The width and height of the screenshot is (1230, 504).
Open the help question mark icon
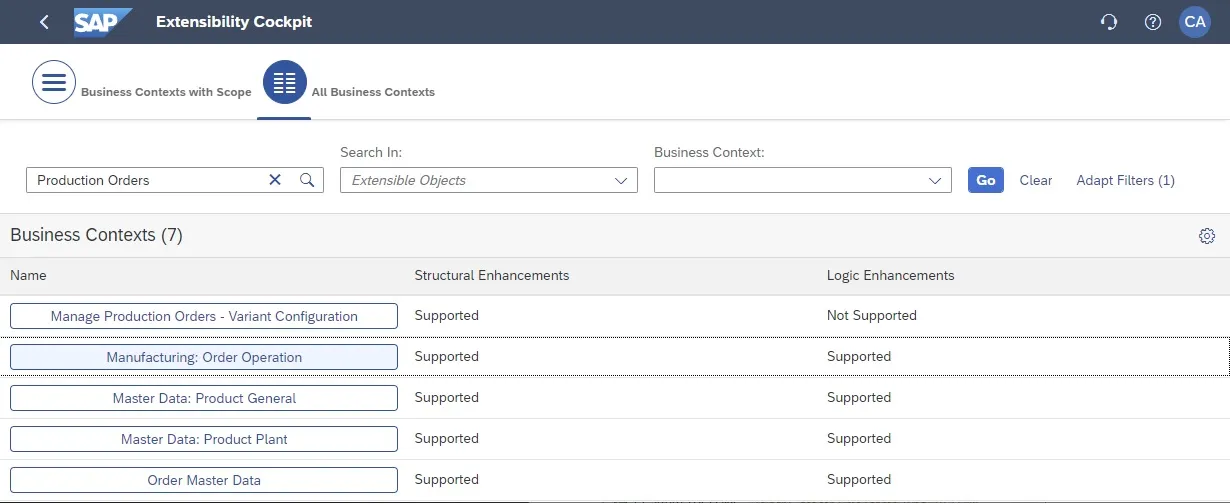click(x=1153, y=22)
